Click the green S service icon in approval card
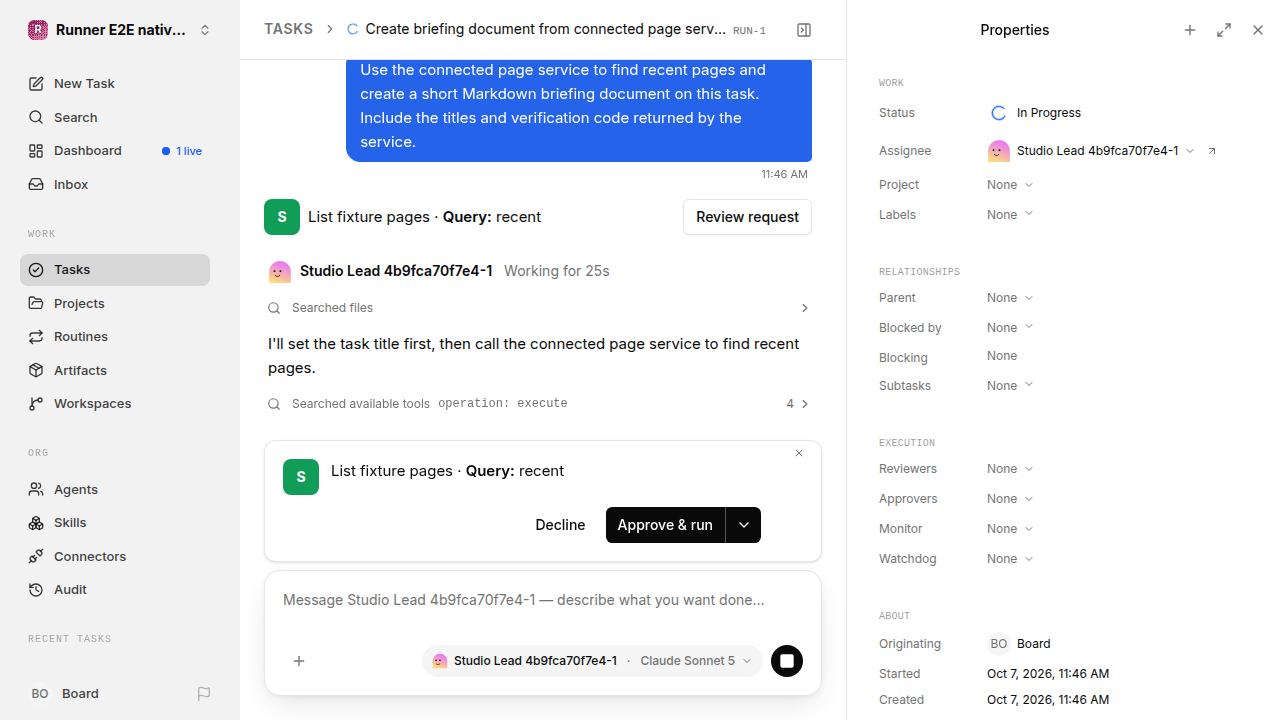1280x720 pixels. (301, 477)
